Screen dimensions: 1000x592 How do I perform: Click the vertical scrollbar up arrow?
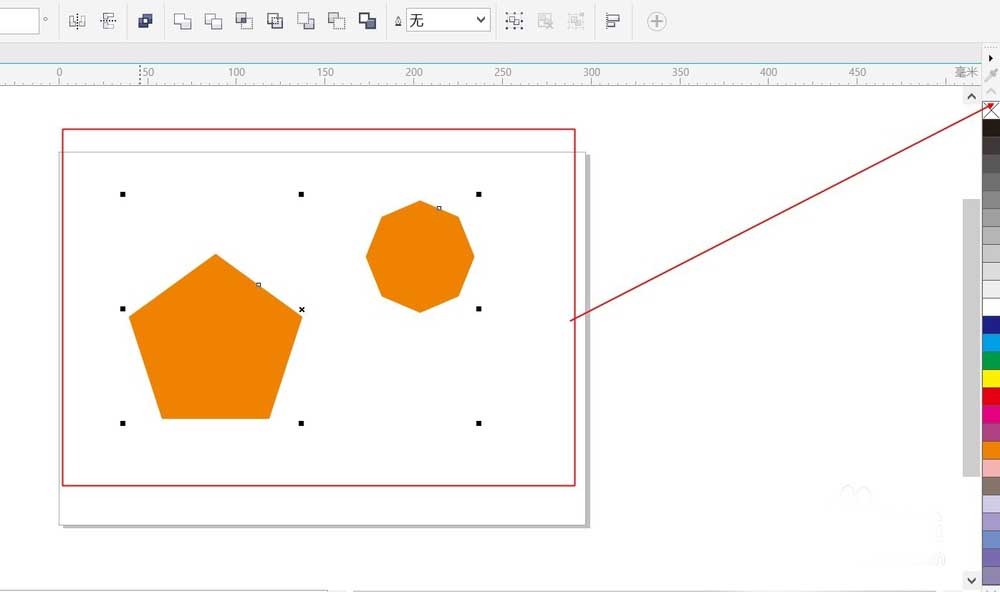[971, 97]
